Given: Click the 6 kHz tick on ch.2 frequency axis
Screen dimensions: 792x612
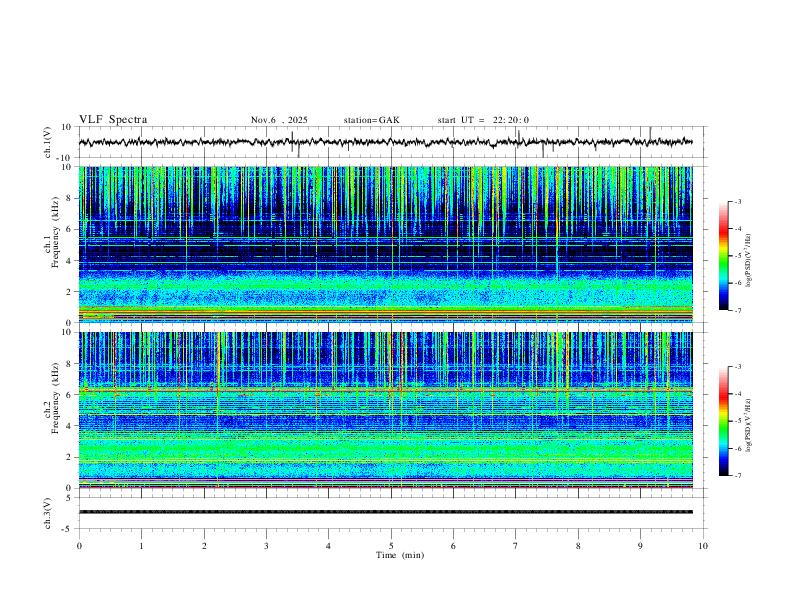Looking at the screenshot, I should point(69,395).
